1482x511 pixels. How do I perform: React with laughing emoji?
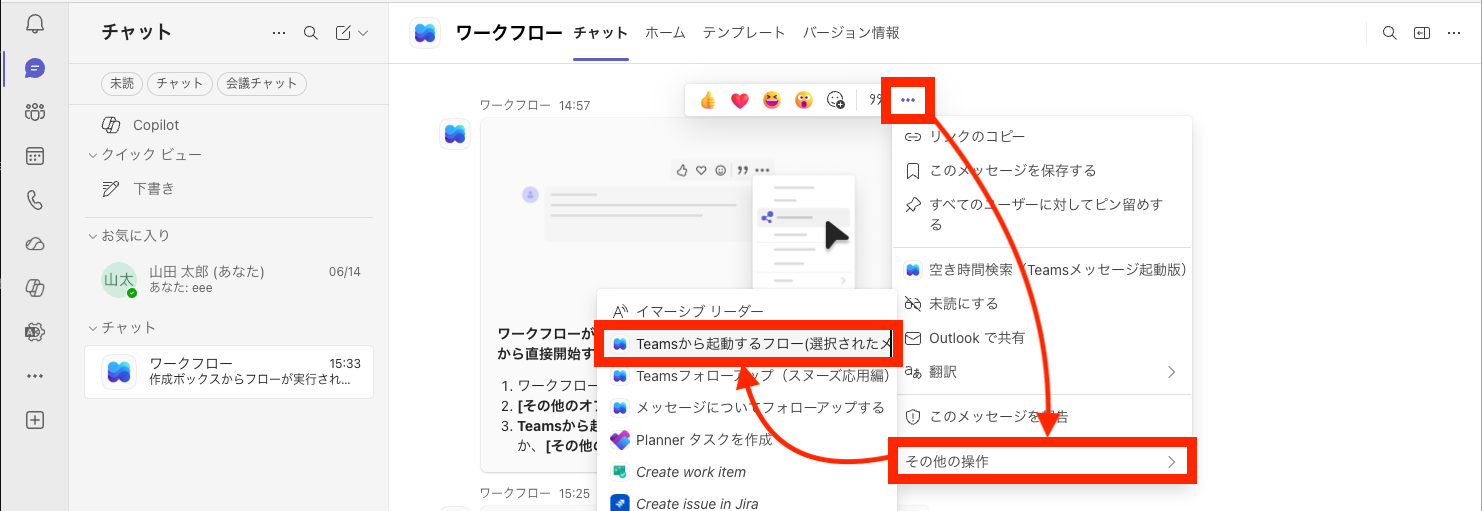tap(772, 100)
